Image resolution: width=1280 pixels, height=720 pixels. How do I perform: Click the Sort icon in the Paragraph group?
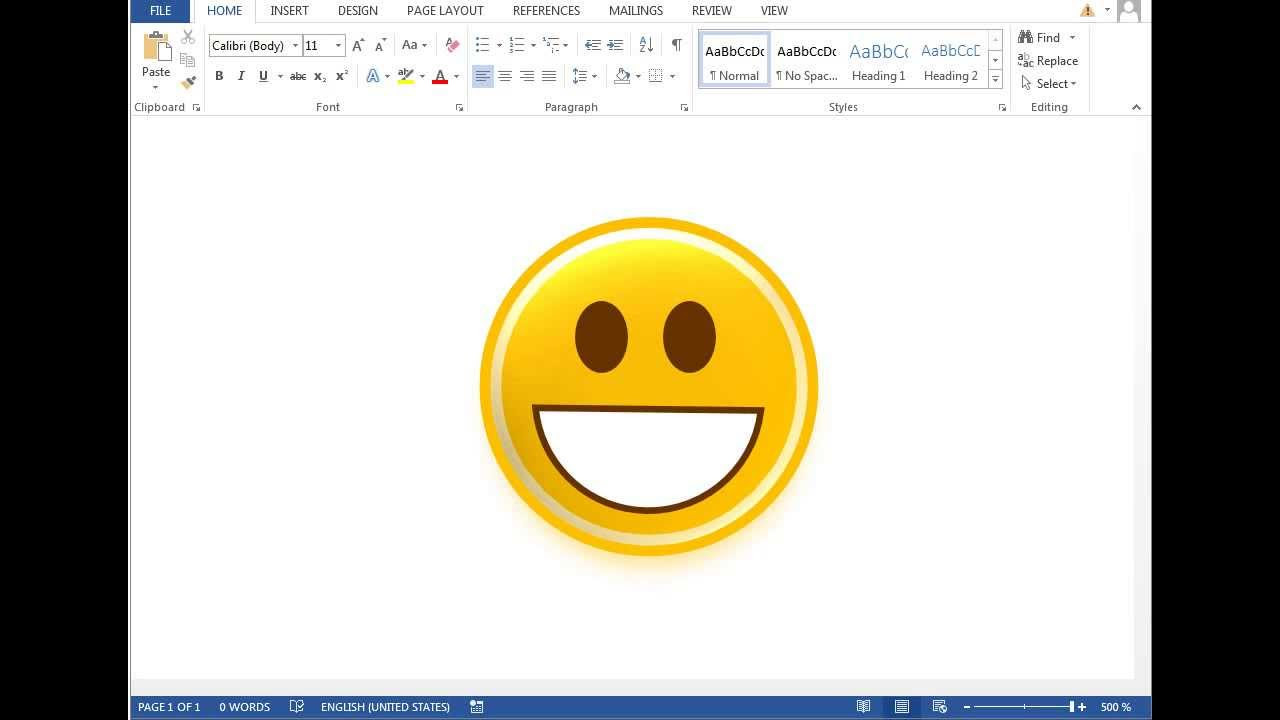click(x=646, y=45)
